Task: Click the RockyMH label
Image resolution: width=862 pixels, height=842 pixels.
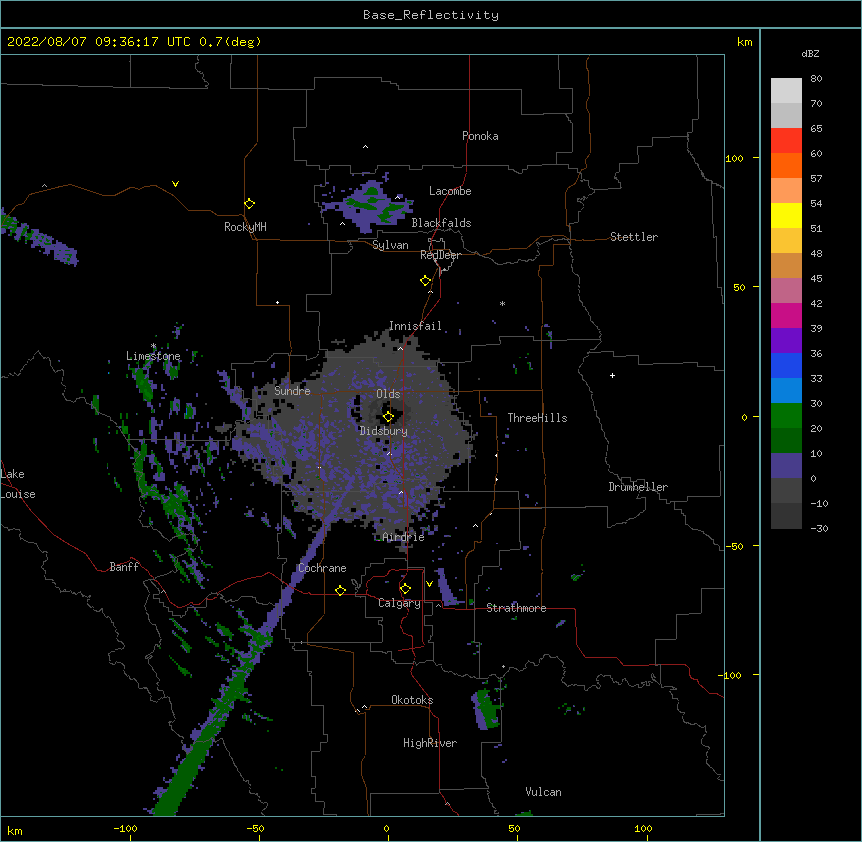Action: coord(245,227)
